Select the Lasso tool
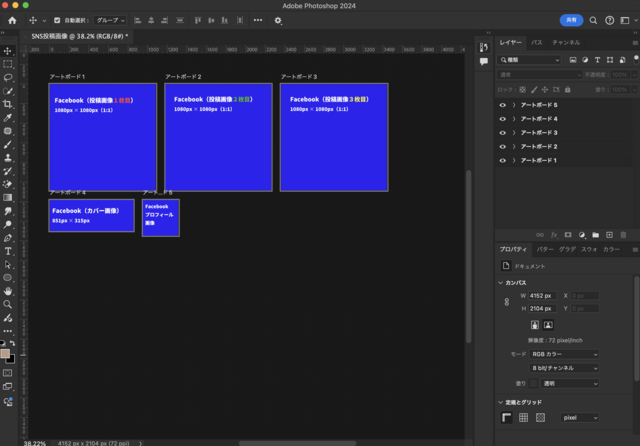 click(7, 78)
